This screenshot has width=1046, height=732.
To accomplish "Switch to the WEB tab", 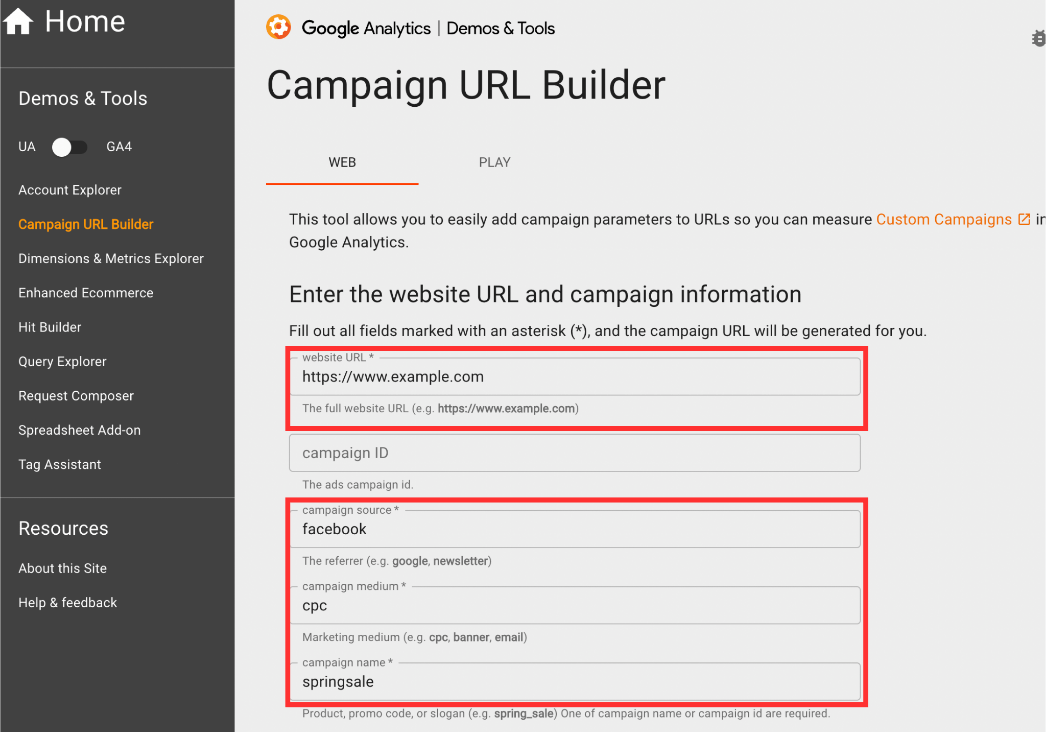I will [342, 163].
